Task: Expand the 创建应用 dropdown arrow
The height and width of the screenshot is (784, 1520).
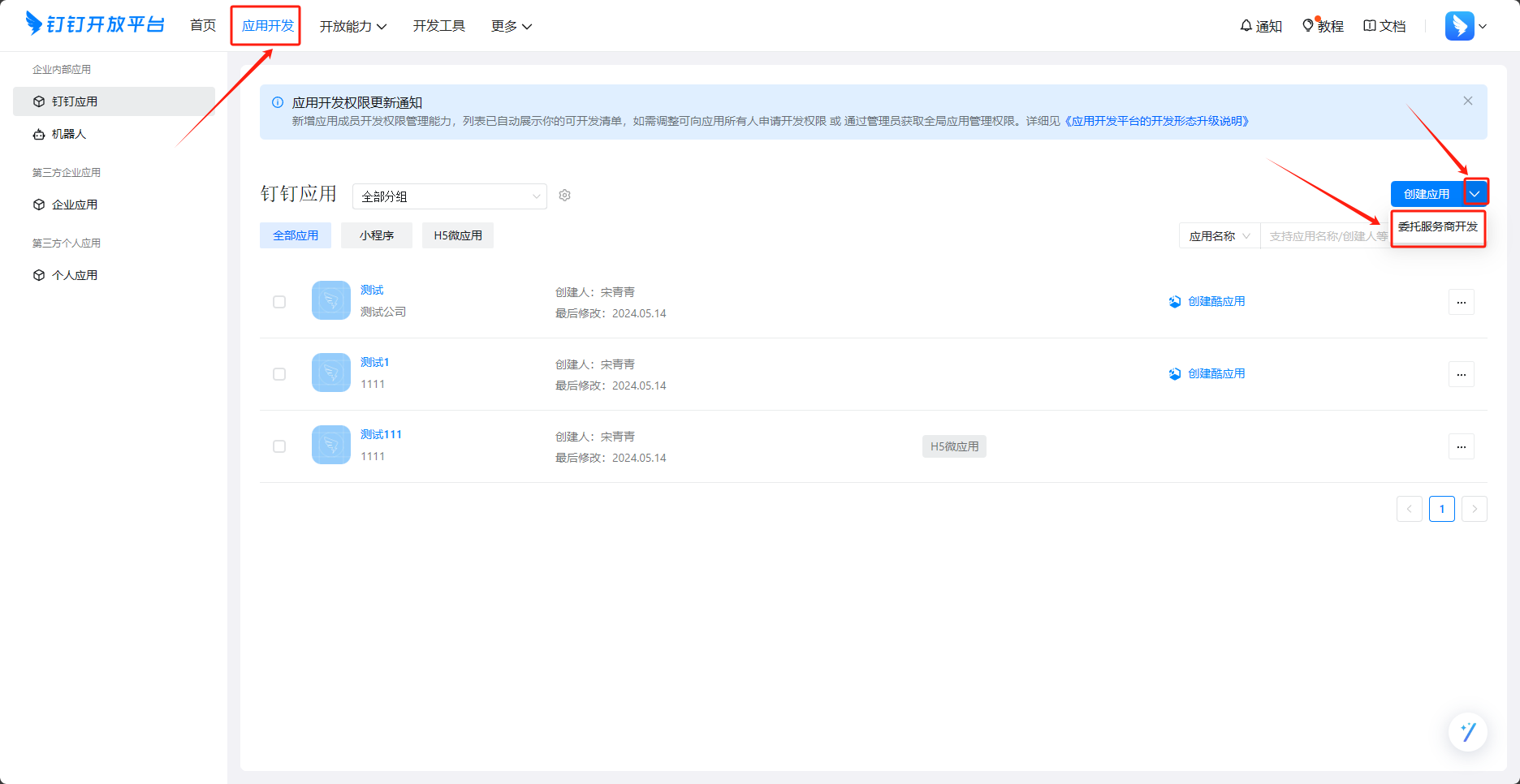Action: [1475, 193]
